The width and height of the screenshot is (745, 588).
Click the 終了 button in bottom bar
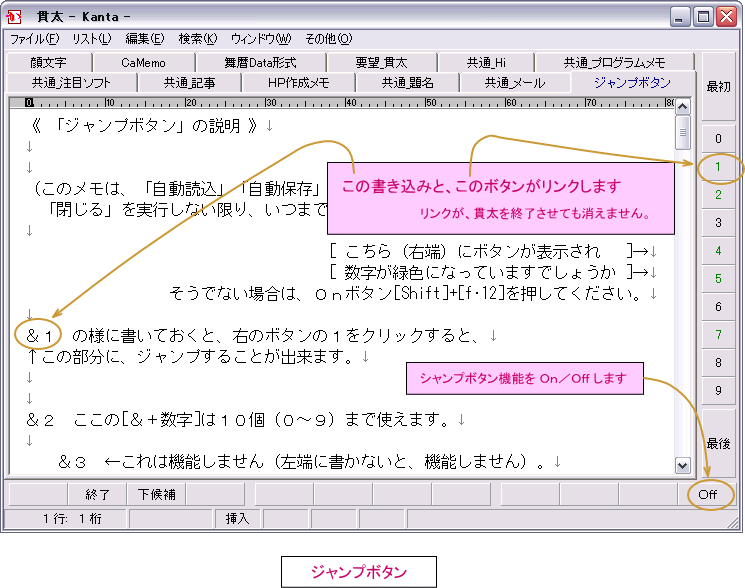pos(98,494)
